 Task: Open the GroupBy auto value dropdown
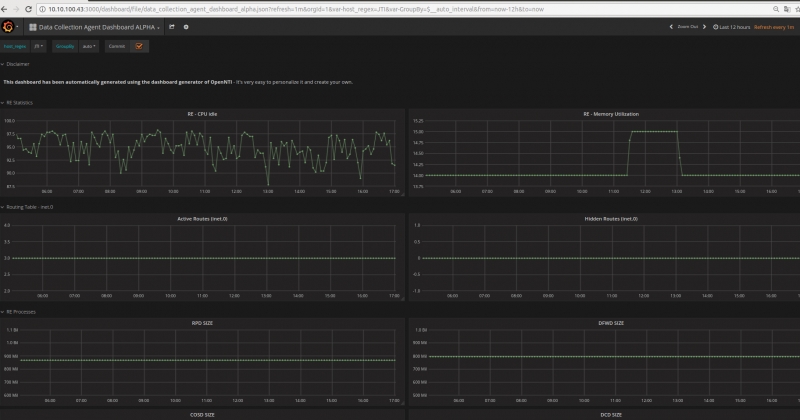[89, 46]
